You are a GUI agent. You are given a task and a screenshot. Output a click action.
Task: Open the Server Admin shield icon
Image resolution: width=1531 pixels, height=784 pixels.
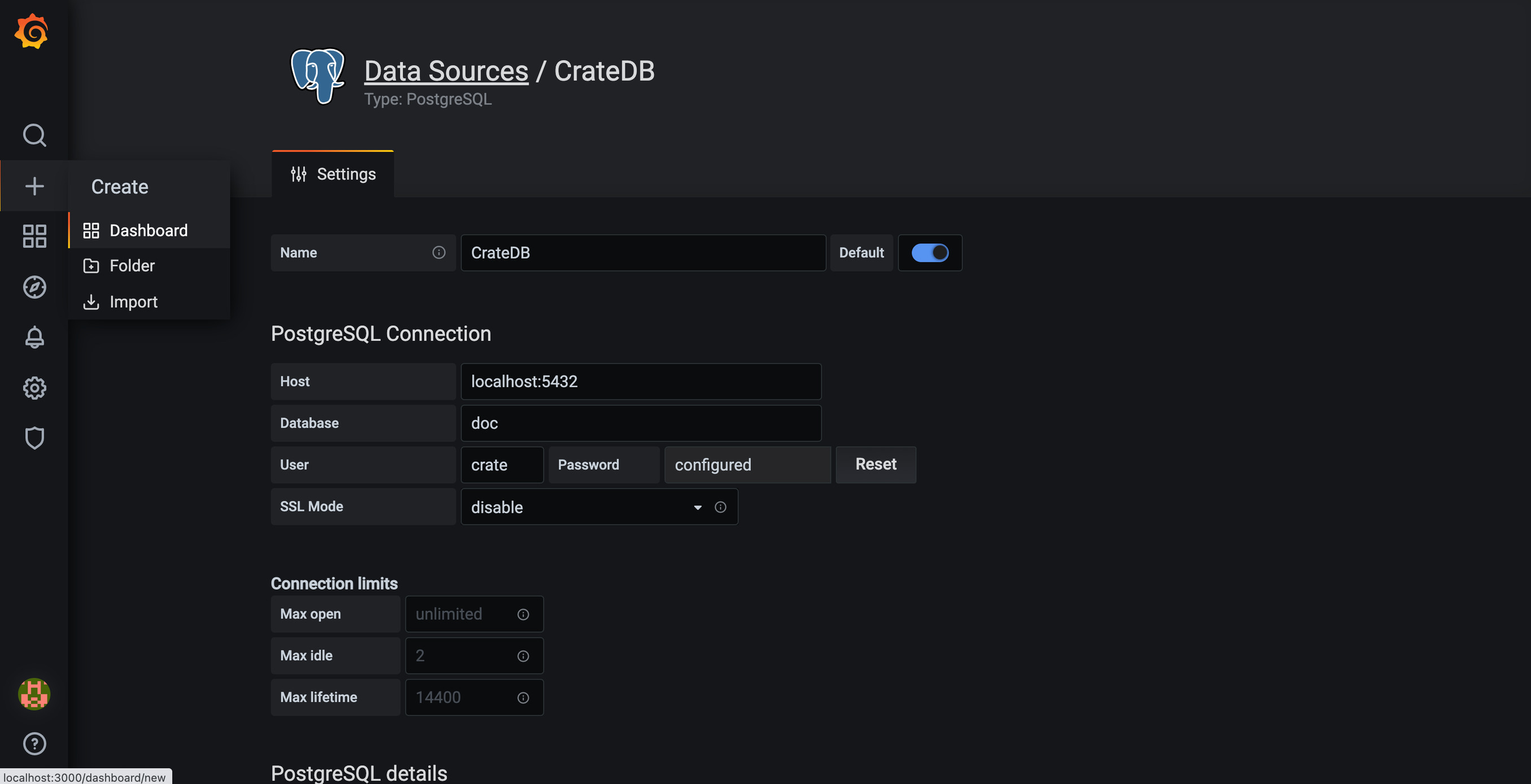(x=34, y=438)
